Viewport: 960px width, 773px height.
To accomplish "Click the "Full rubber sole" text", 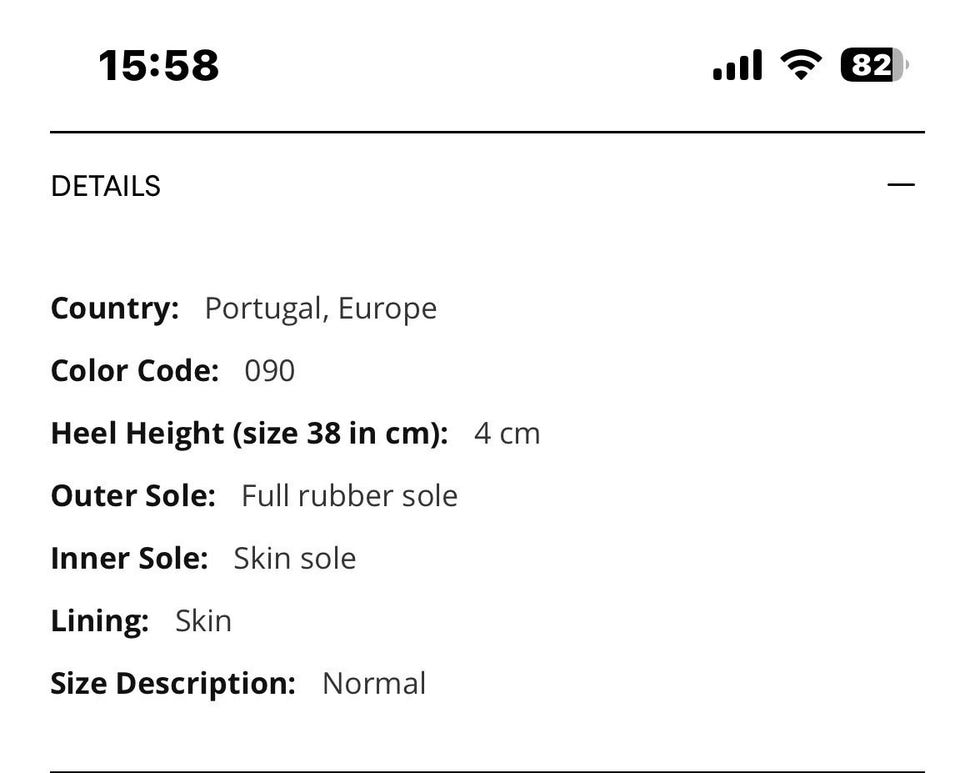I will click(349, 496).
